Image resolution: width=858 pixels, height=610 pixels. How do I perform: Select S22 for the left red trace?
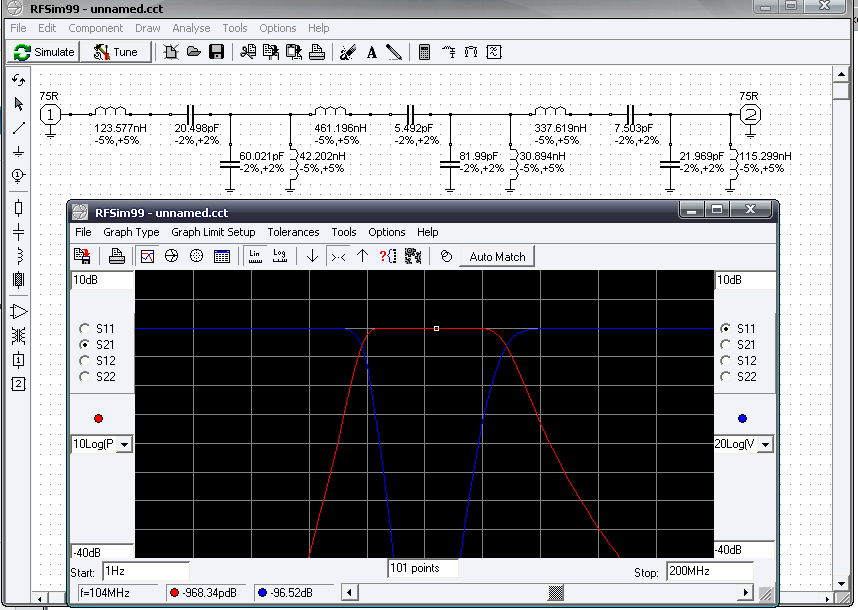[84, 376]
